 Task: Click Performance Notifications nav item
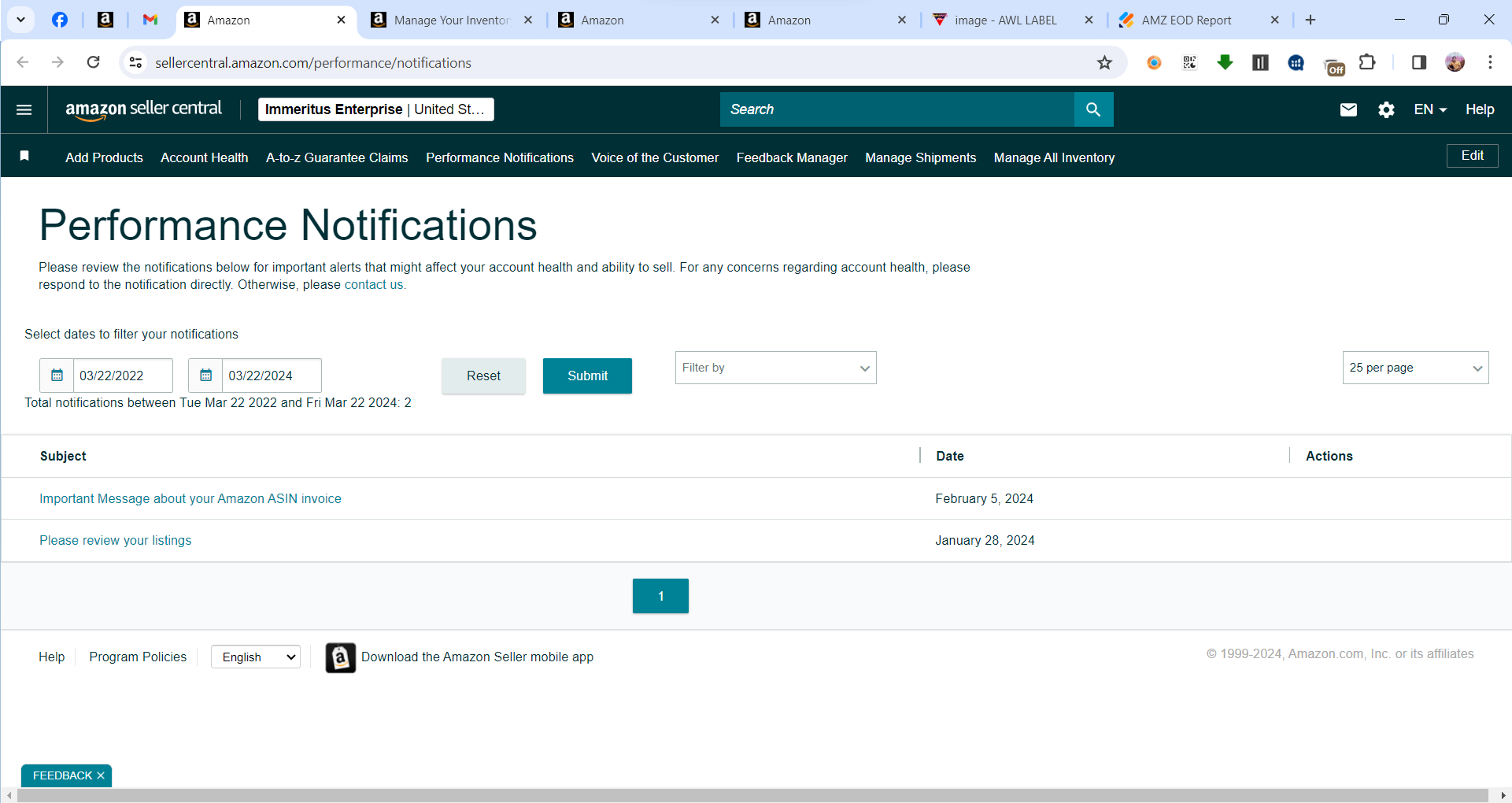coord(500,157)
